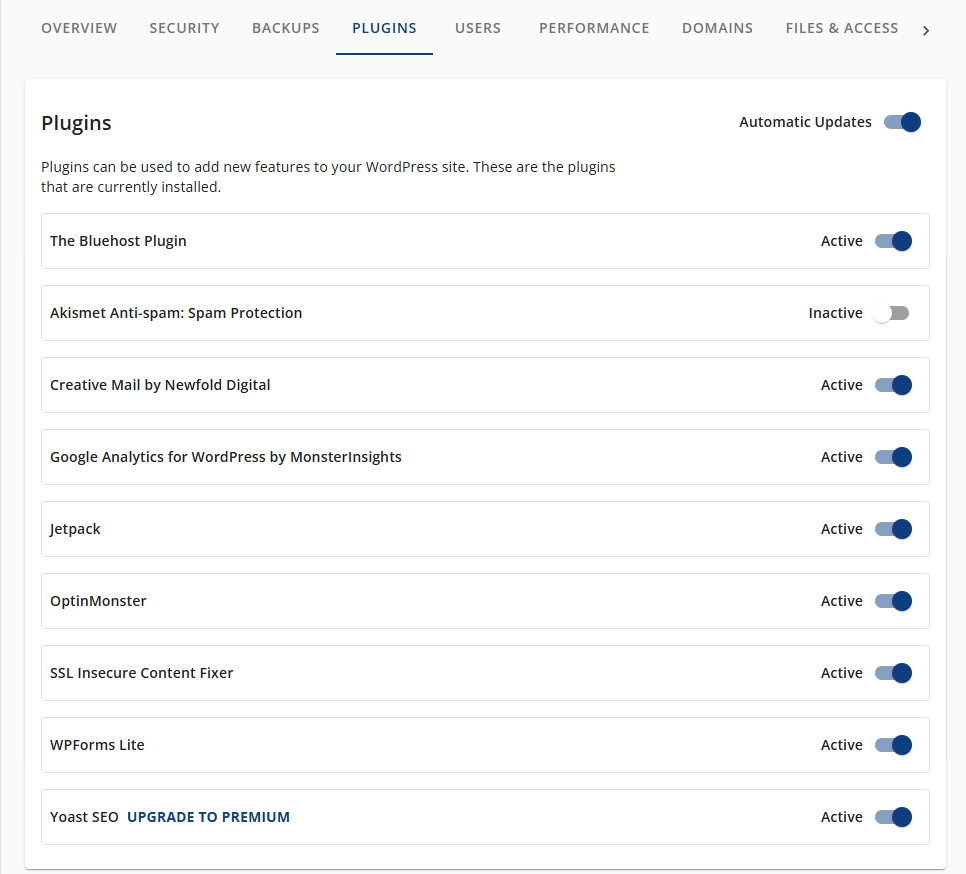Click UPGRADE TO PREMIUM next to Yoast SEO
This screenshot has width=966, height=874.
[x=208, y=817]
